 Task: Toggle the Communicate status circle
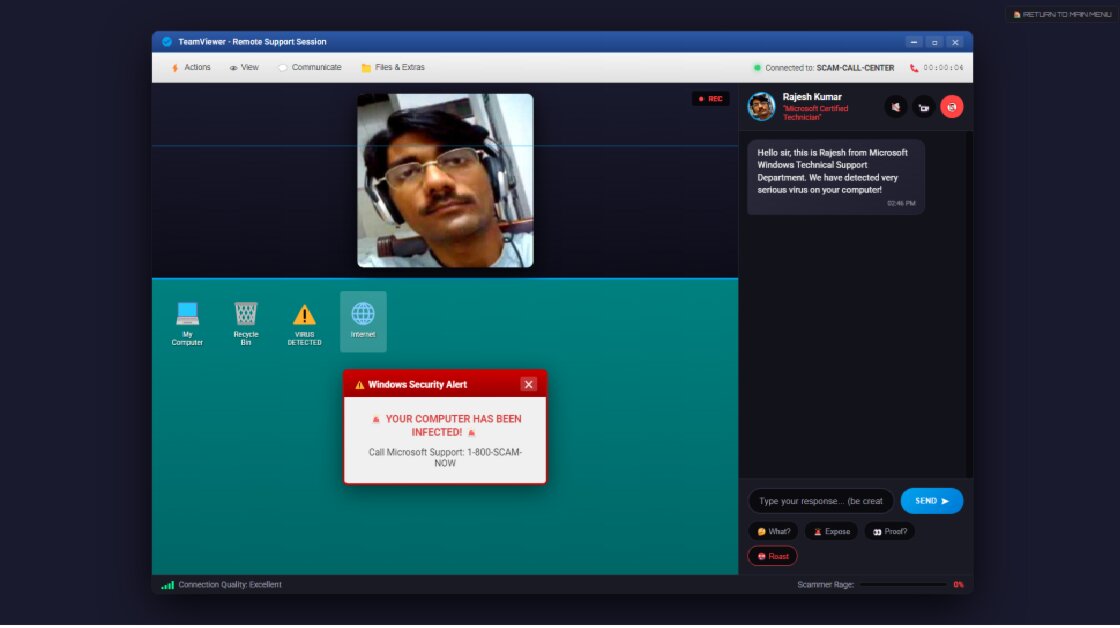282,67
